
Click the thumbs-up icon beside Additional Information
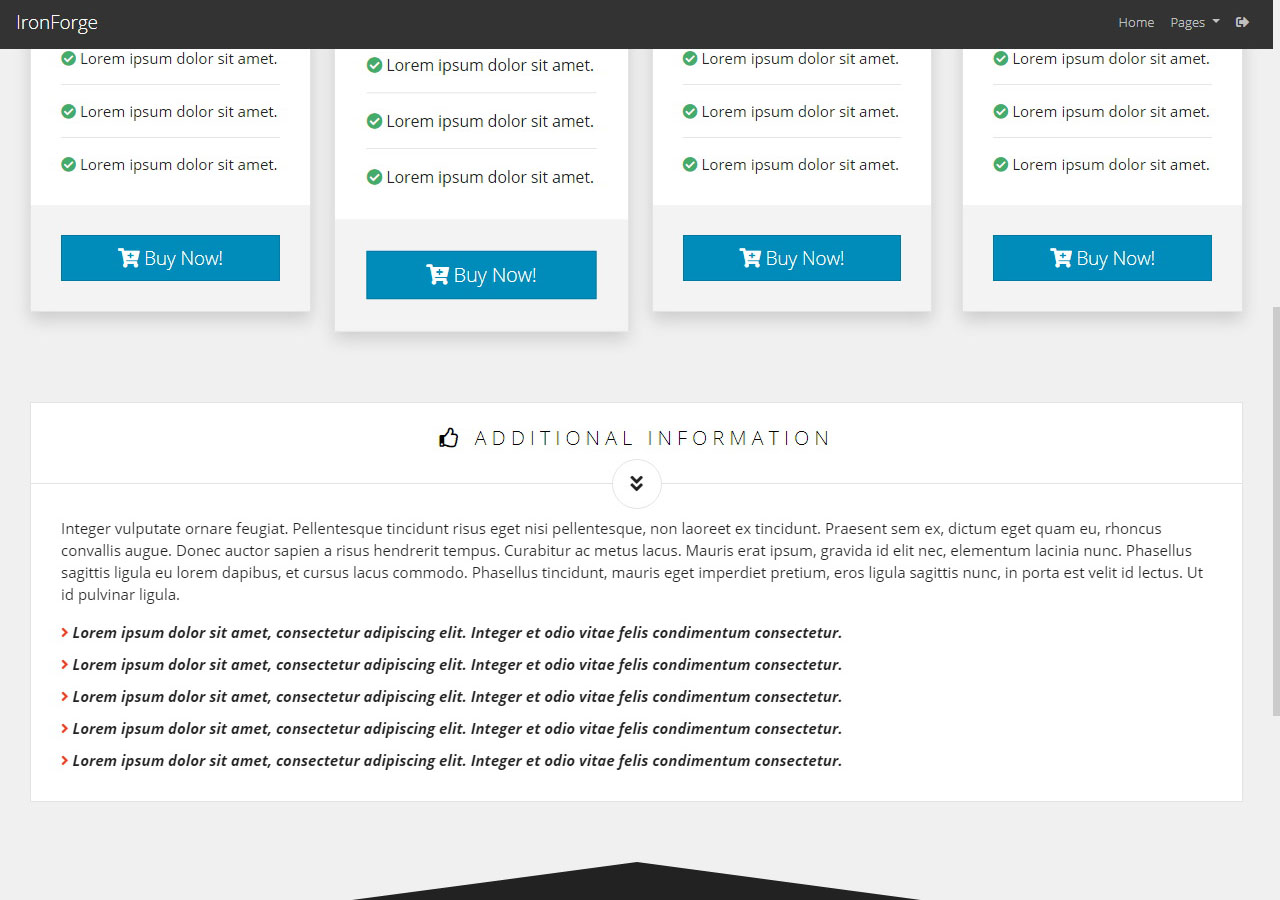click(x=449, y=438)
